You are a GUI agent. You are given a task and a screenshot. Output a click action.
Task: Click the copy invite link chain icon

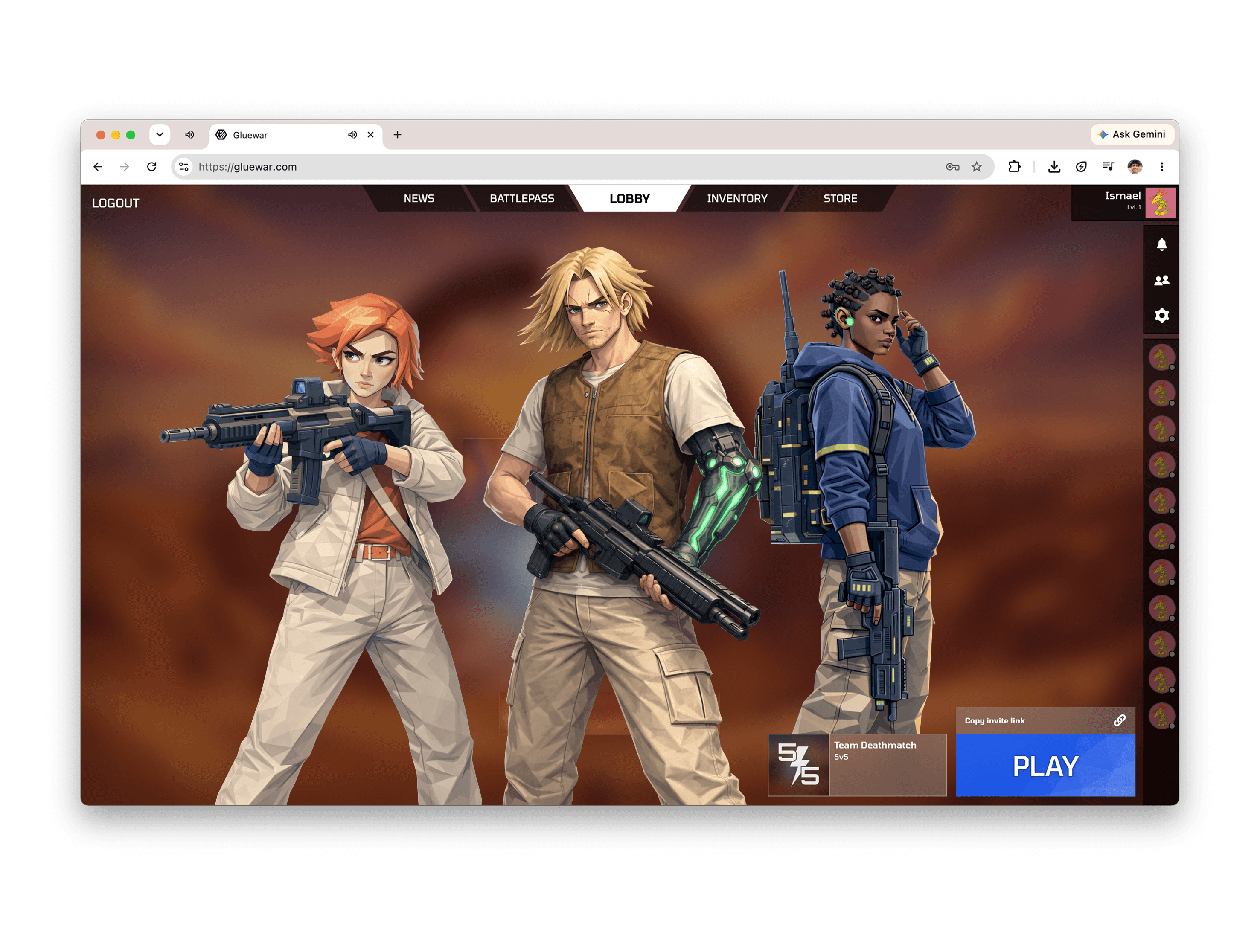[x=1119, y=720]
